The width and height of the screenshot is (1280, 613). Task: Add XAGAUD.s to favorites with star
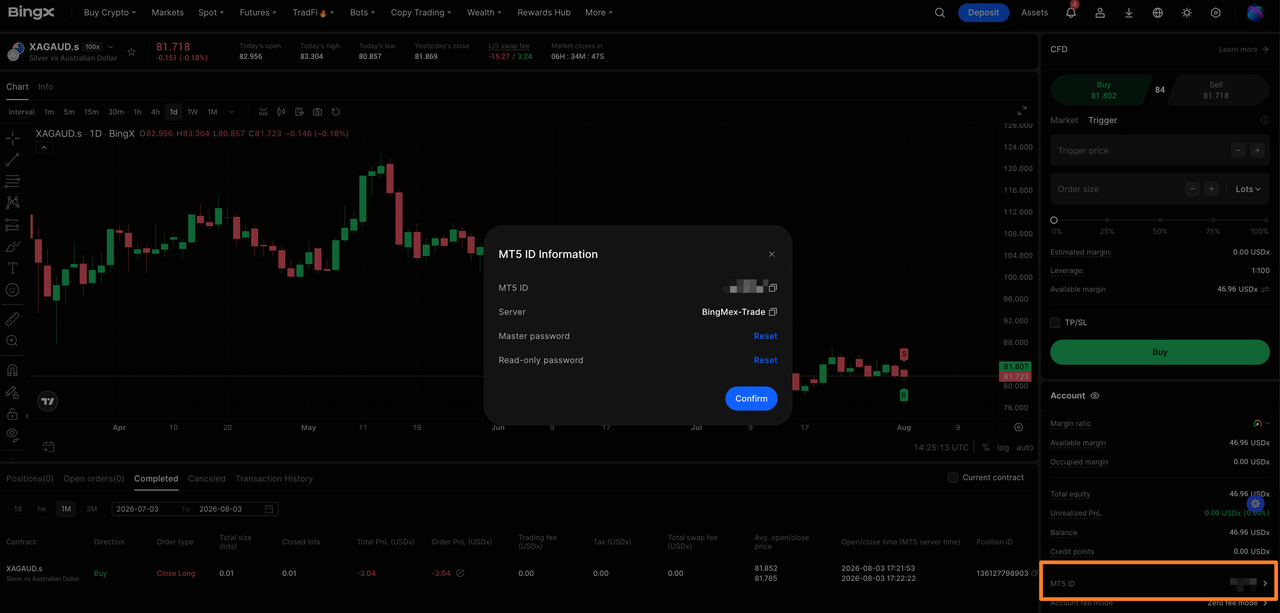click(x=131, y=51)
